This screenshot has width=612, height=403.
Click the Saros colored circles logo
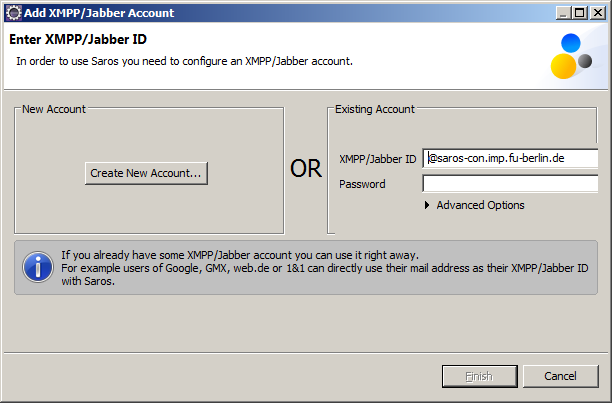[571, 56]
